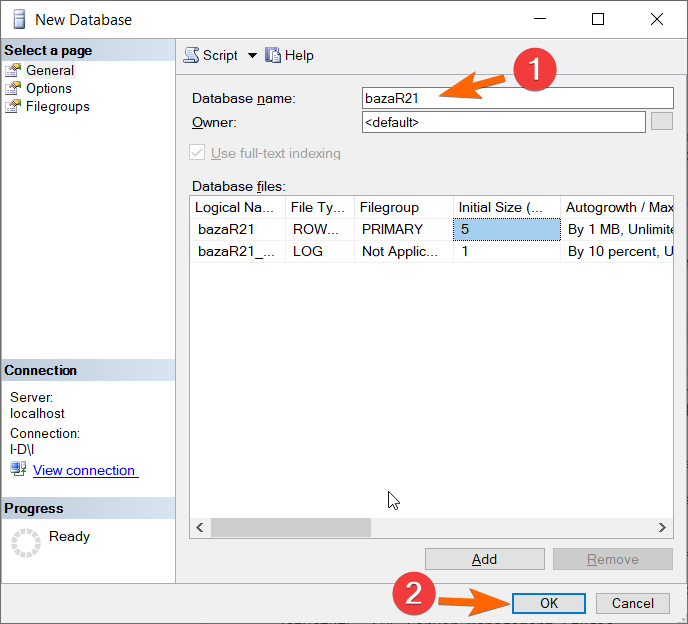Click the horizontal scrollbar thumb
Image resolution: width=688 pixels, height=624 pixels.
point(290,527)
